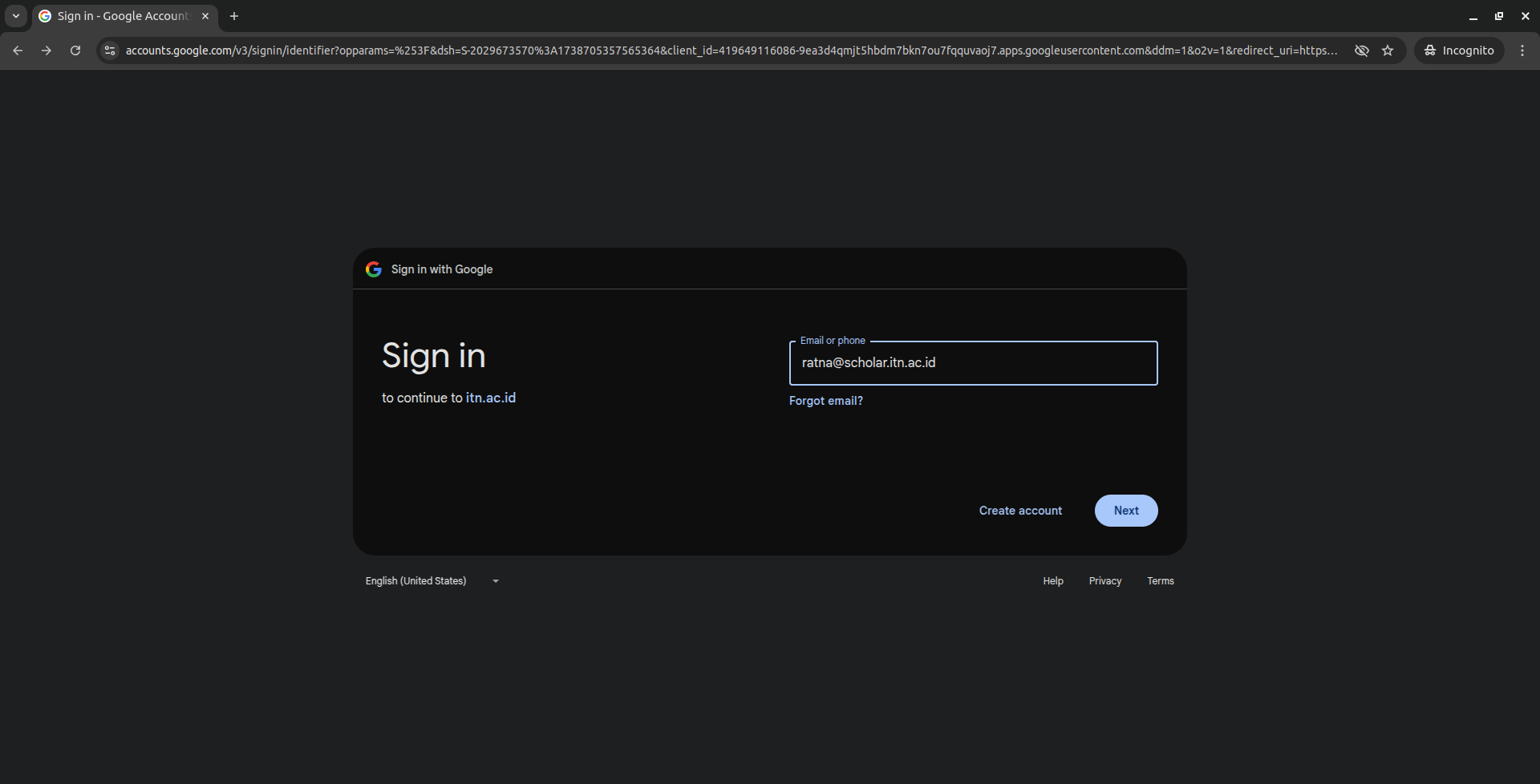Click the Next button

(1126, 511)
